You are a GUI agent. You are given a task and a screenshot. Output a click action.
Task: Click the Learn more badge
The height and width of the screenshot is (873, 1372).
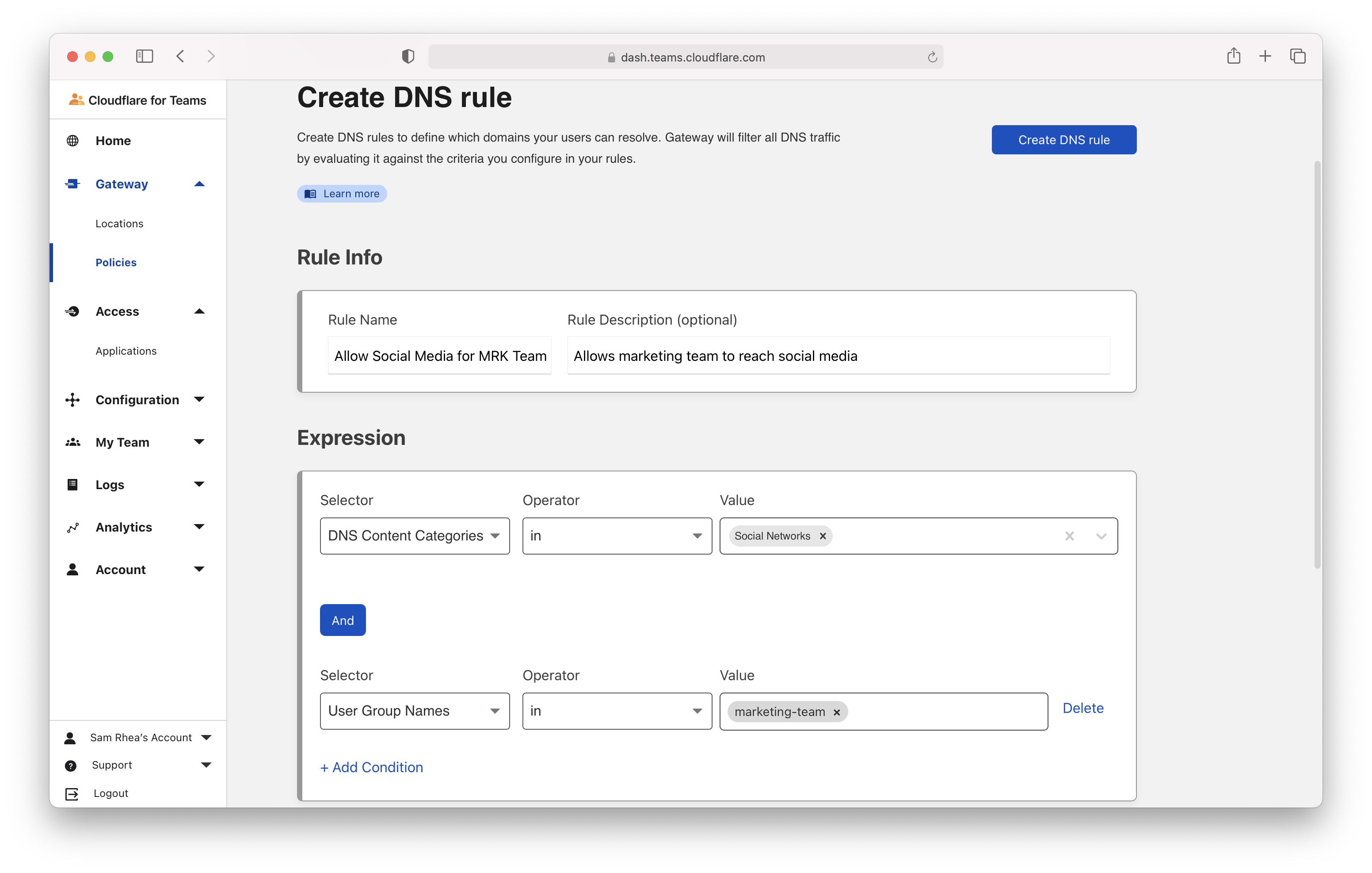point(342,194)
